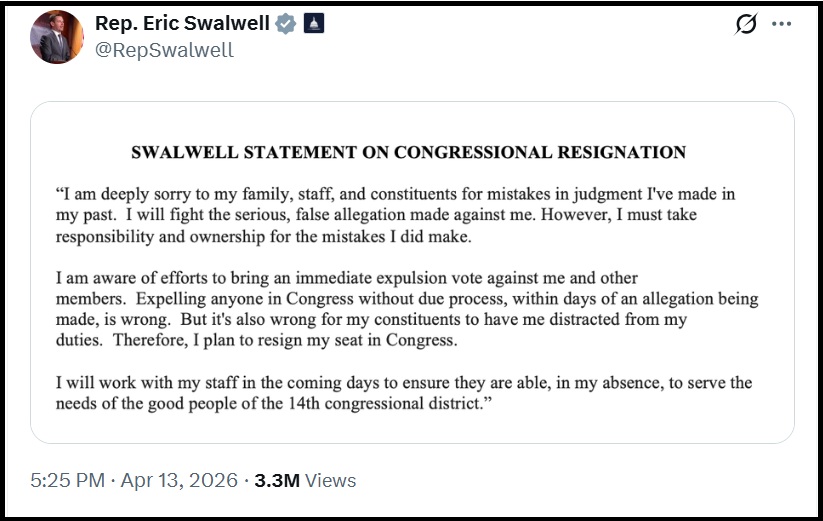Screen dimensions: 823x521
Task: Open the @RepSwalwell handle link
Action: click(x=164, y=49)
